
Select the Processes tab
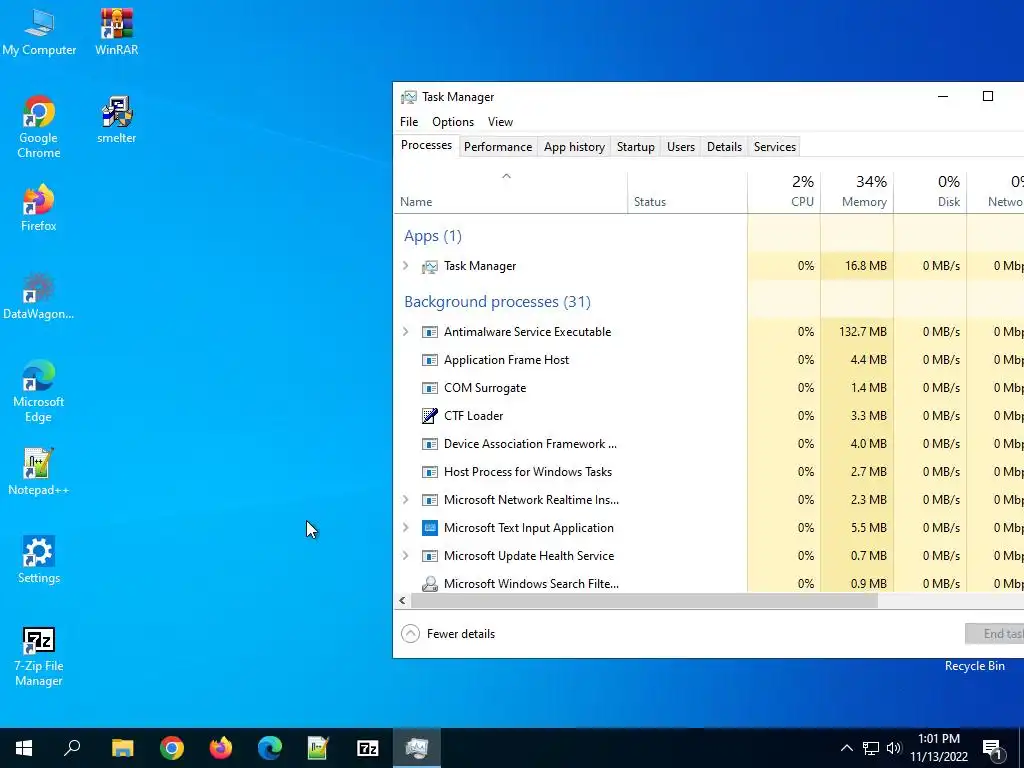[x=426, y=145]
